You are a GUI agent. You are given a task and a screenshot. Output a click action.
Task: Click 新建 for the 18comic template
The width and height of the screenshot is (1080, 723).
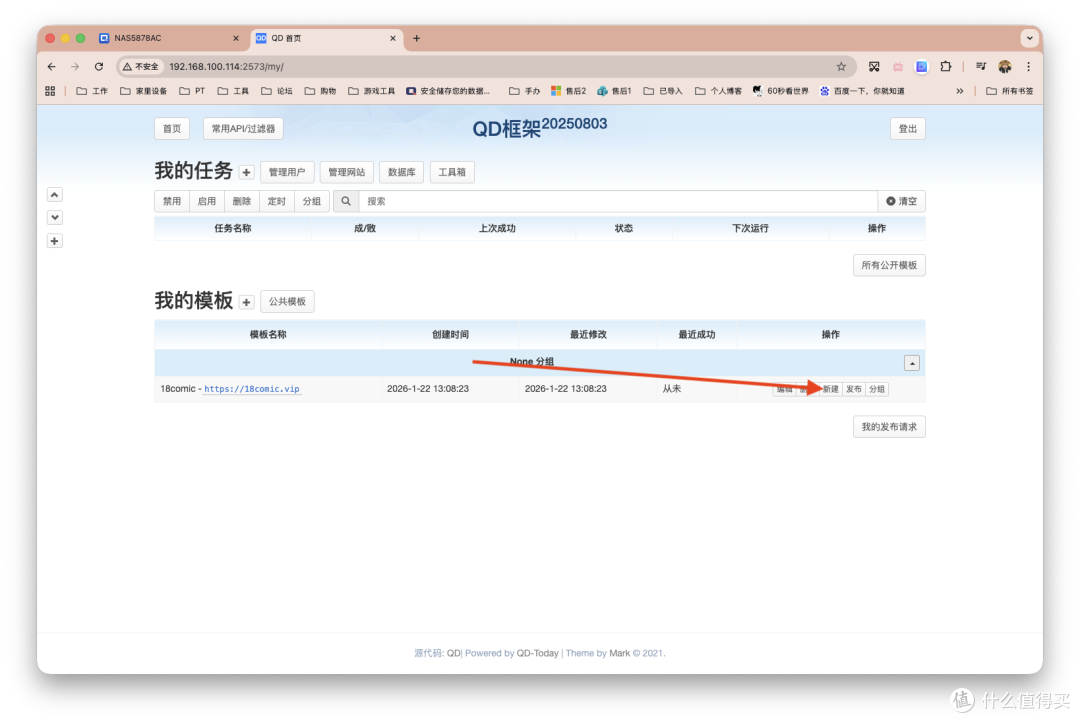pyautogui.click(x=831, y=389)
